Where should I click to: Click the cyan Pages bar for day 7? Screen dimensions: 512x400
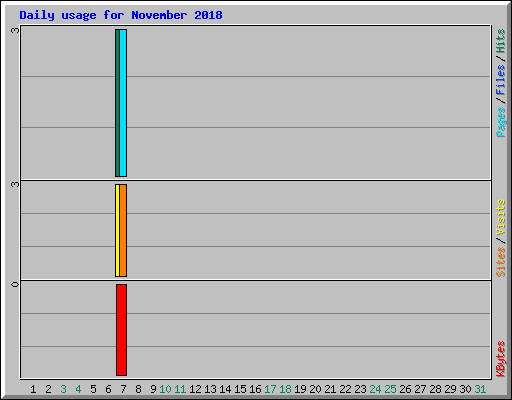123,103
